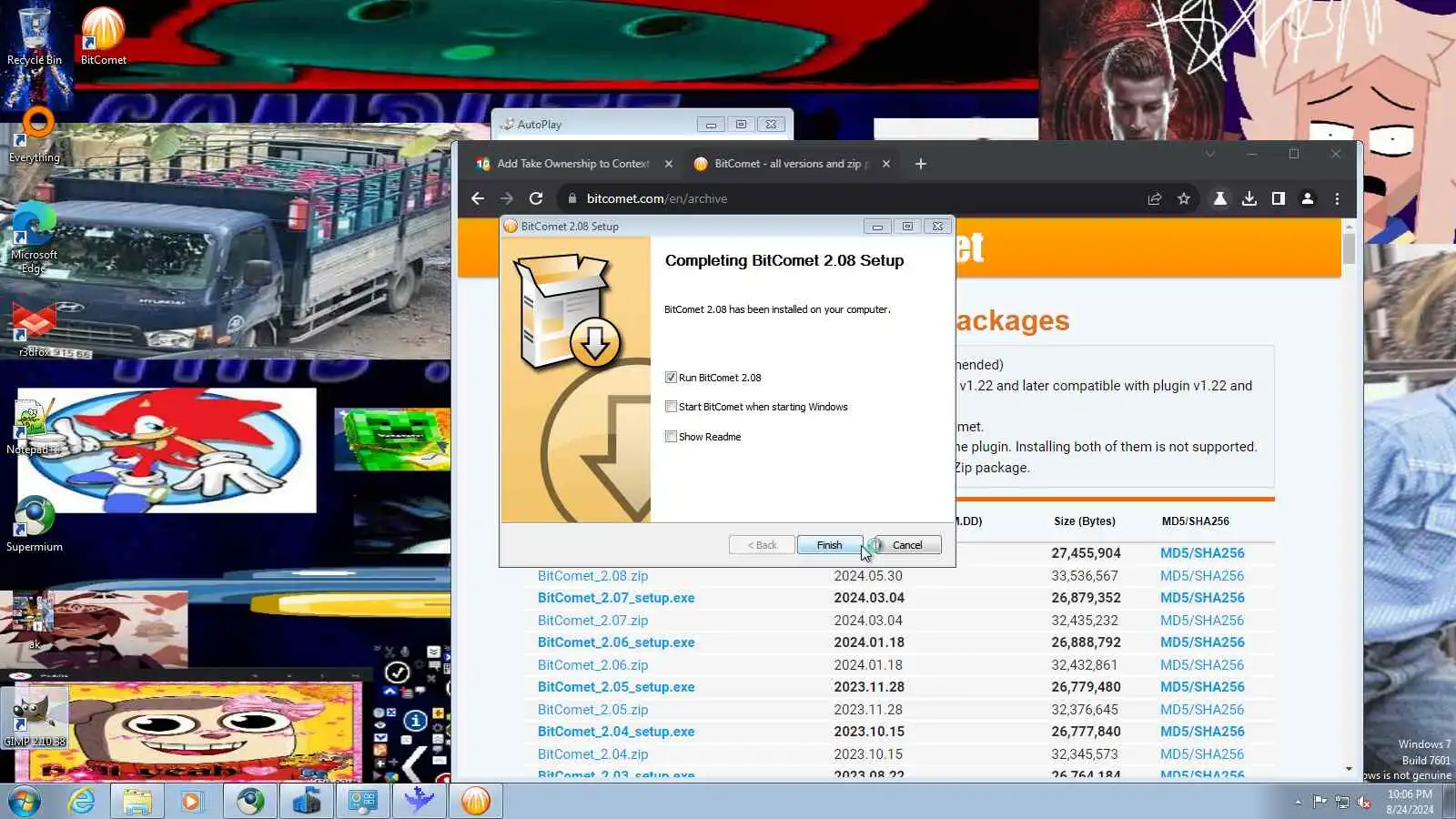The height and width of the screenshot is (819, 1456).
Task: Open Windows Media Player from the taskbar
Action: 191,801
